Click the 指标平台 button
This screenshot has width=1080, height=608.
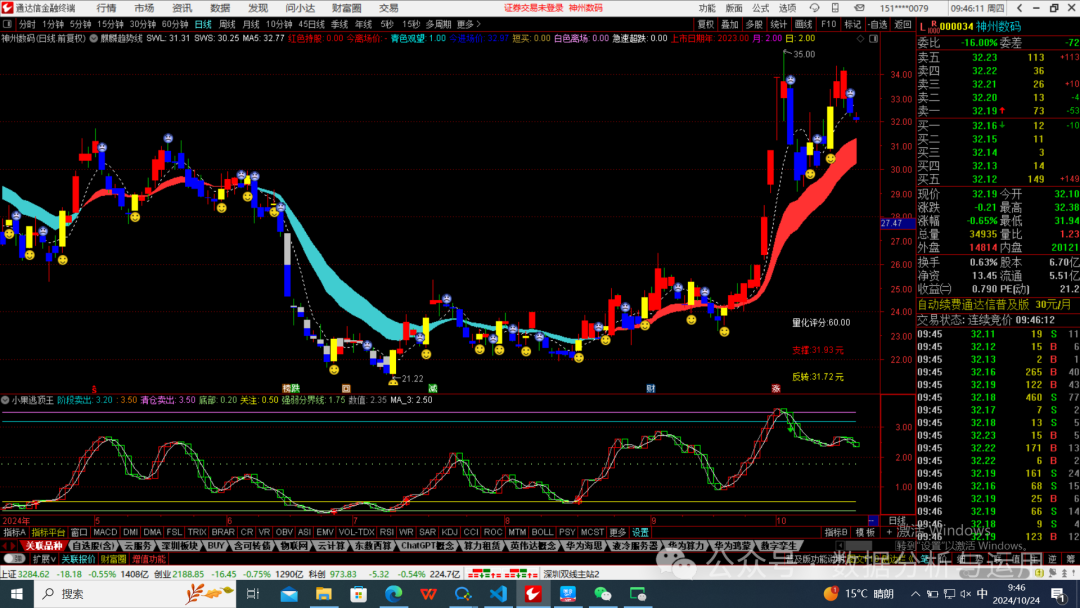[48, 532]
